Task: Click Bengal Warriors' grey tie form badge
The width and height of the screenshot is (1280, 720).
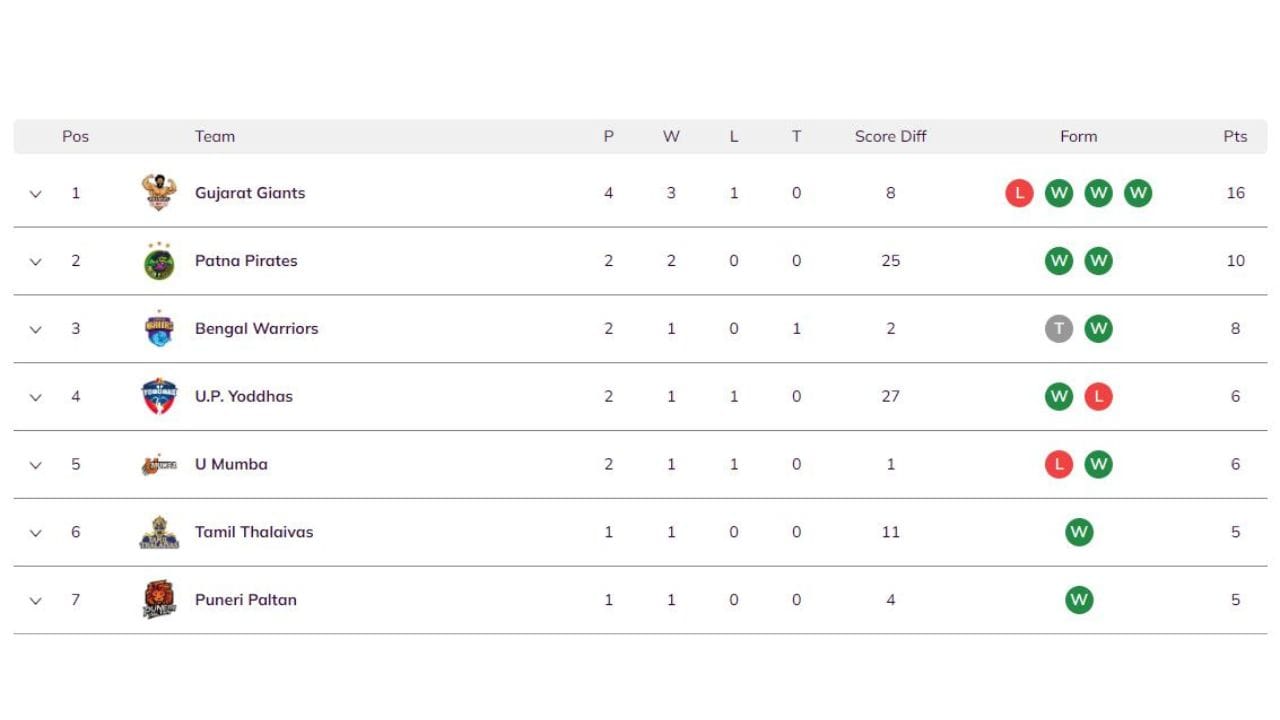Action: point(1059,329)
